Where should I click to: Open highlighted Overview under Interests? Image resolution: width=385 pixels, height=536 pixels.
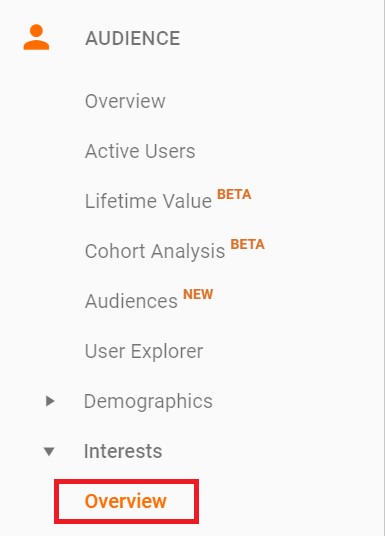tap(125, 501)
